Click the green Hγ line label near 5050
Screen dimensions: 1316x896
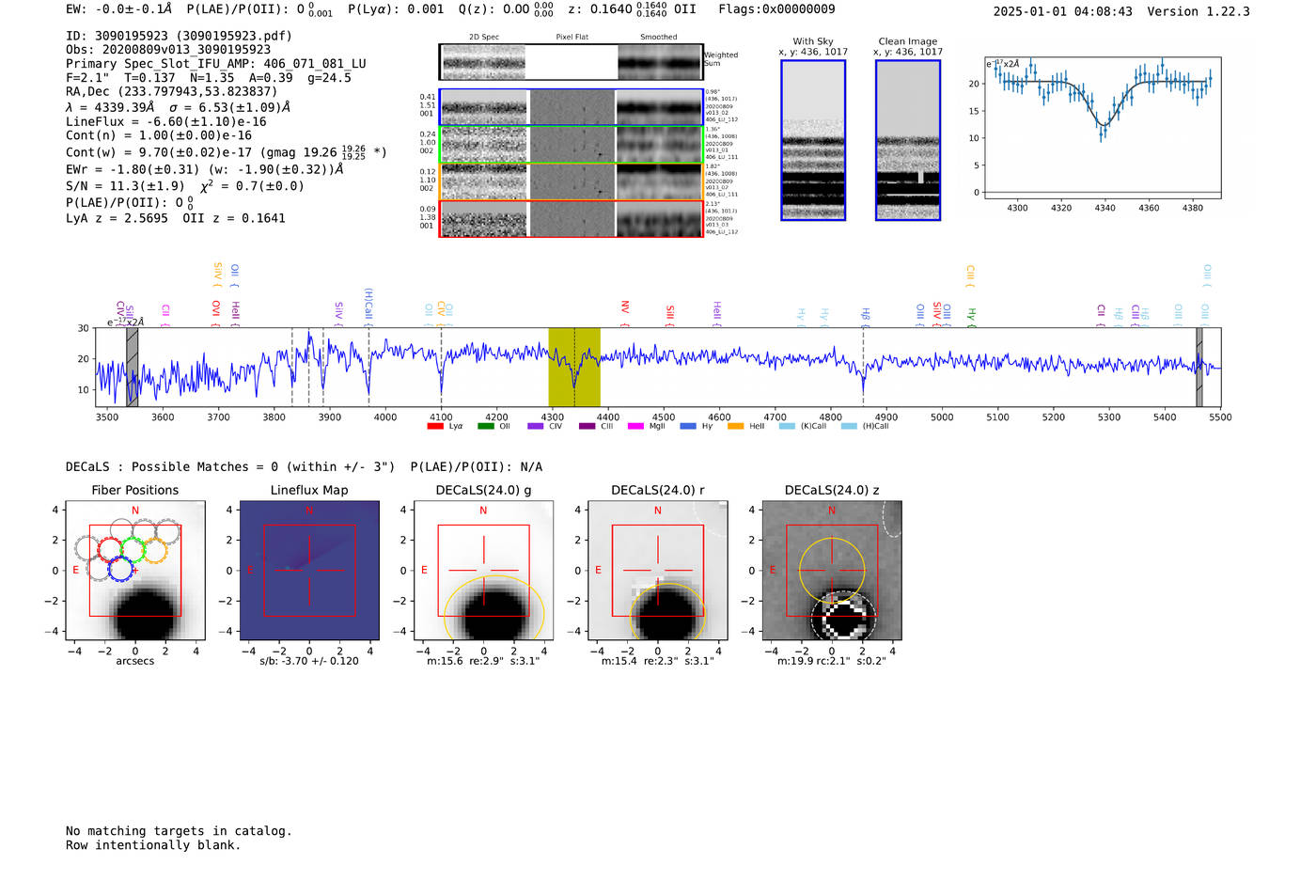pos(971,317)
